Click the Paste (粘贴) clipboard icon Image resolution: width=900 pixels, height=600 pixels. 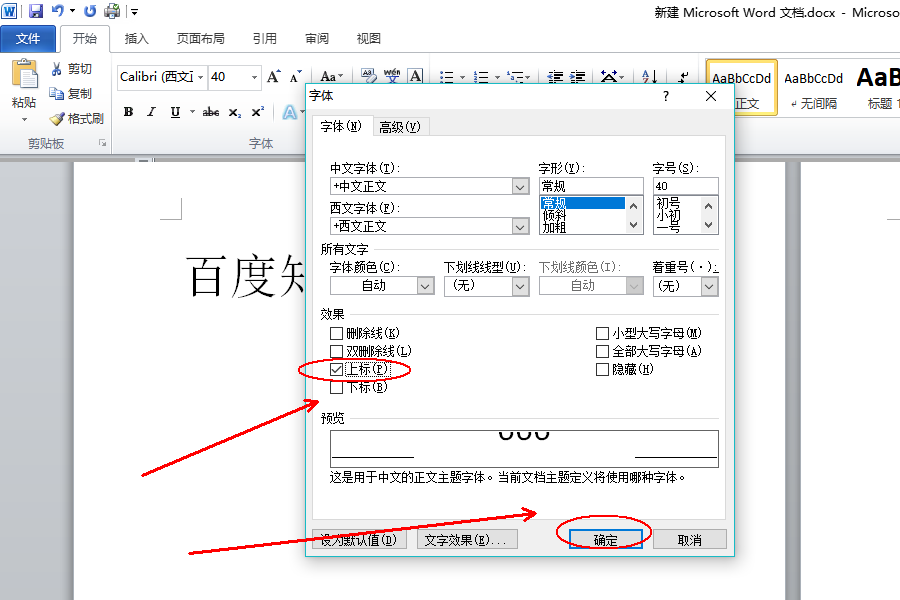25,73
